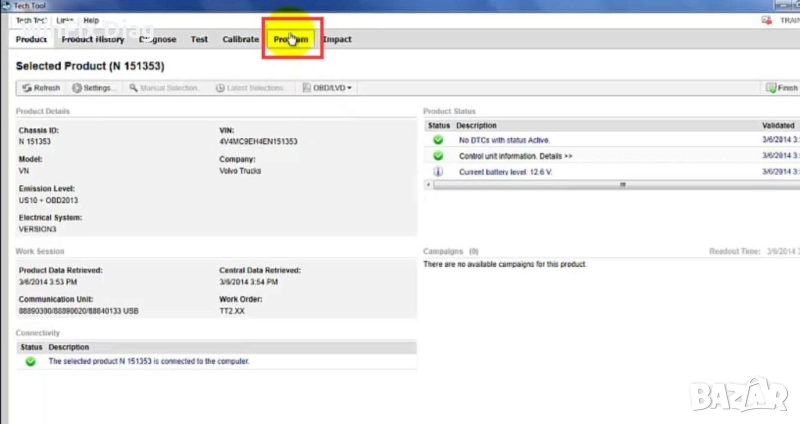Click info icon beside battery level row
Image resolution: width=800 pixels, height=424 pixels.
(438, 172)
